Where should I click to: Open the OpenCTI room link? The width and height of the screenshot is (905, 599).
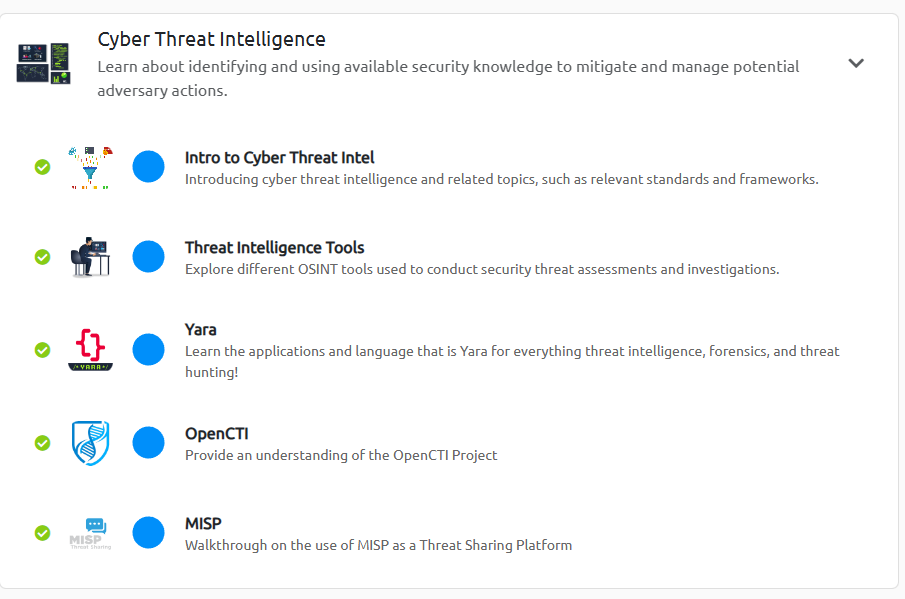click(216, 433)
